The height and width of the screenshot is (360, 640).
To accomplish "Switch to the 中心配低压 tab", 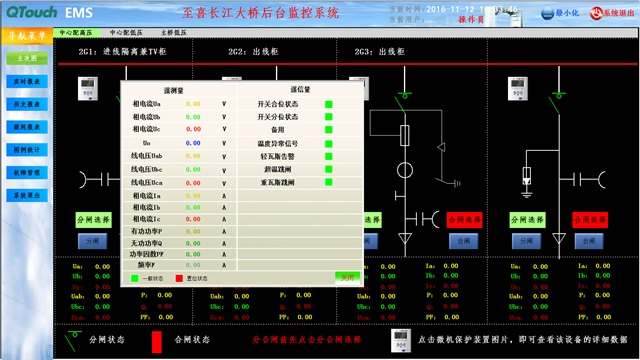I will (126, 33).
